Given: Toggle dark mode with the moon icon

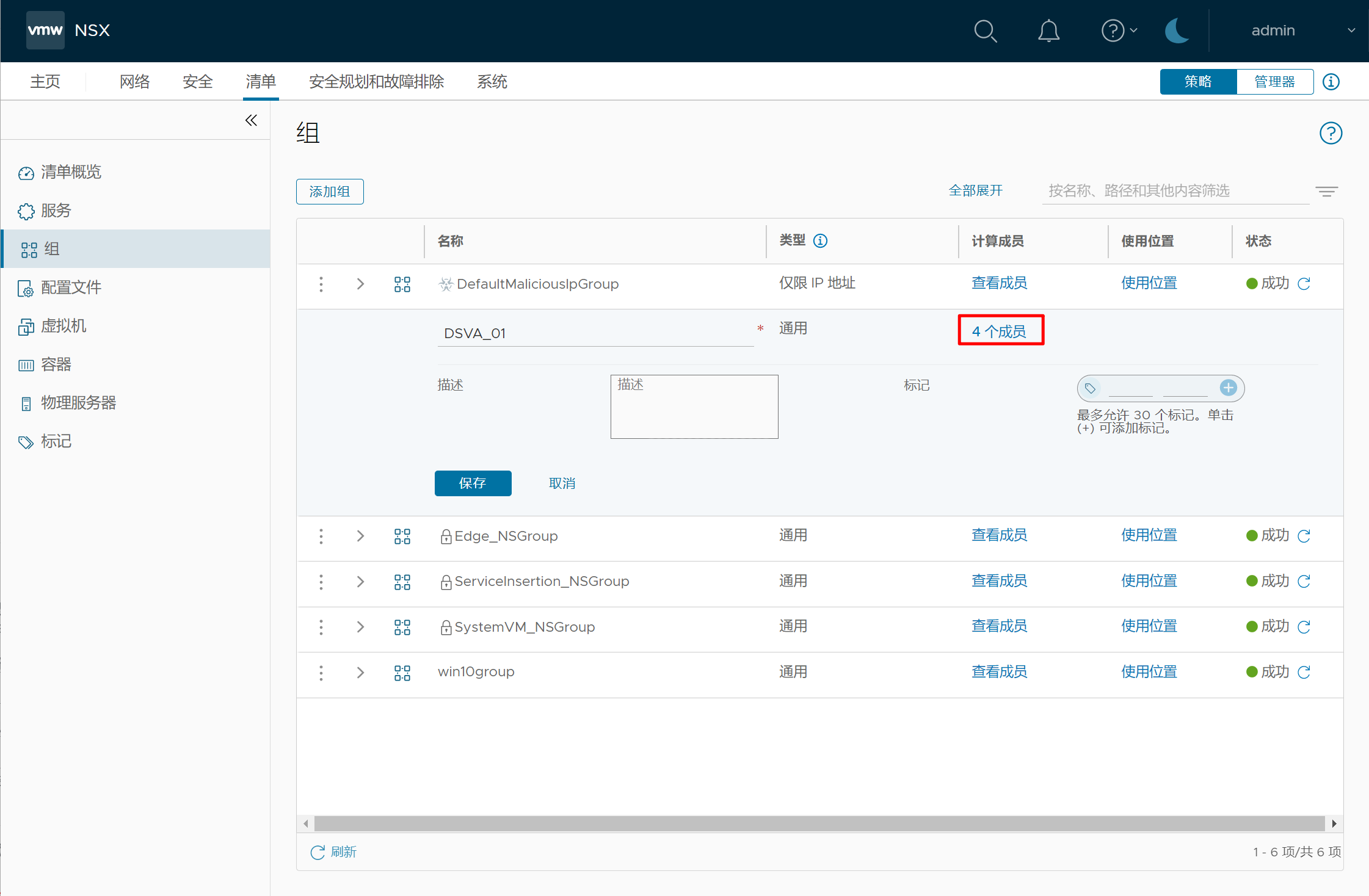Looking at the screenshot, I should click(x=1177, y=31).
